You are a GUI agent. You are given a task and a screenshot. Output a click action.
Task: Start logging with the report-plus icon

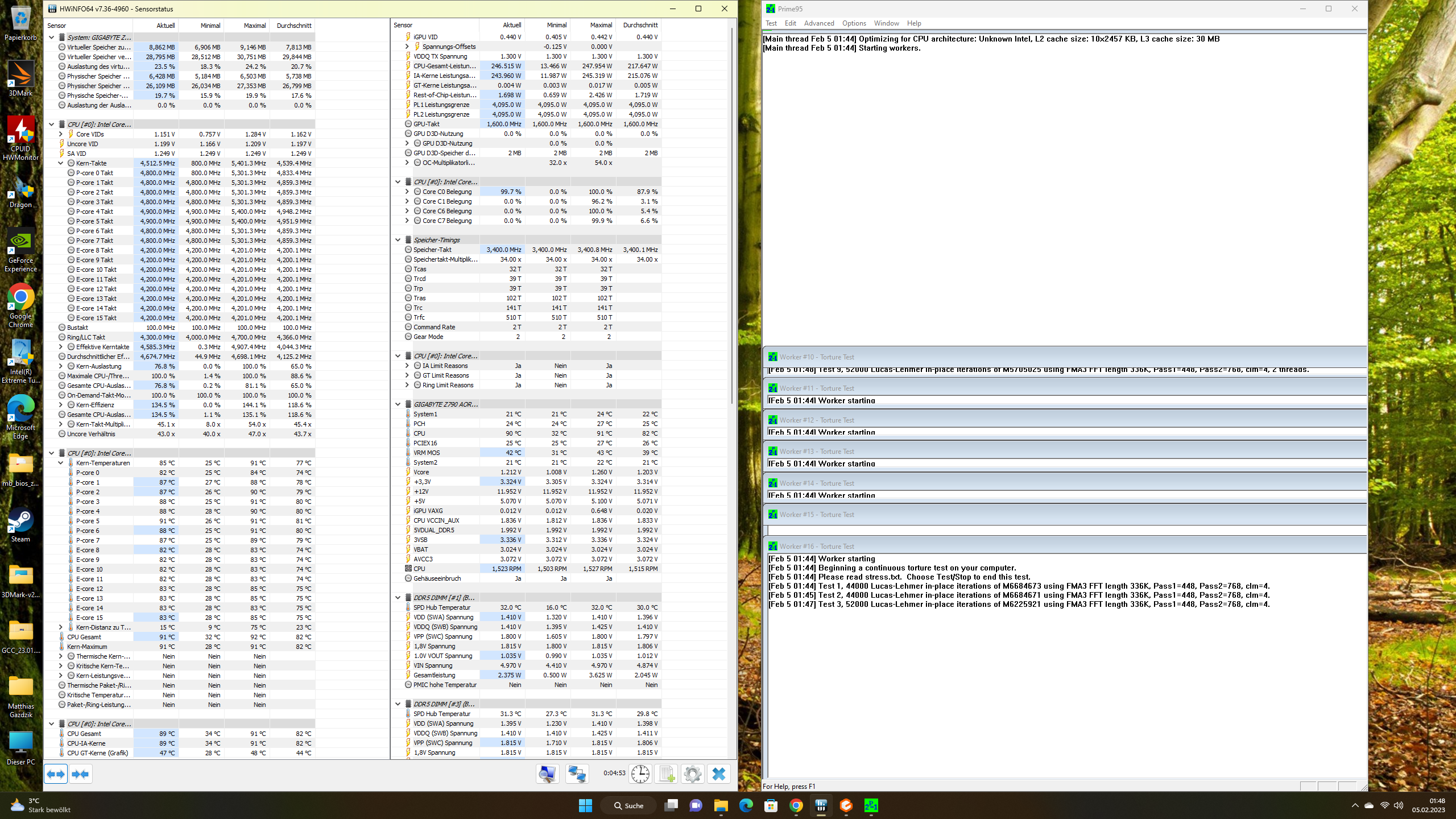tap(666, 773)
